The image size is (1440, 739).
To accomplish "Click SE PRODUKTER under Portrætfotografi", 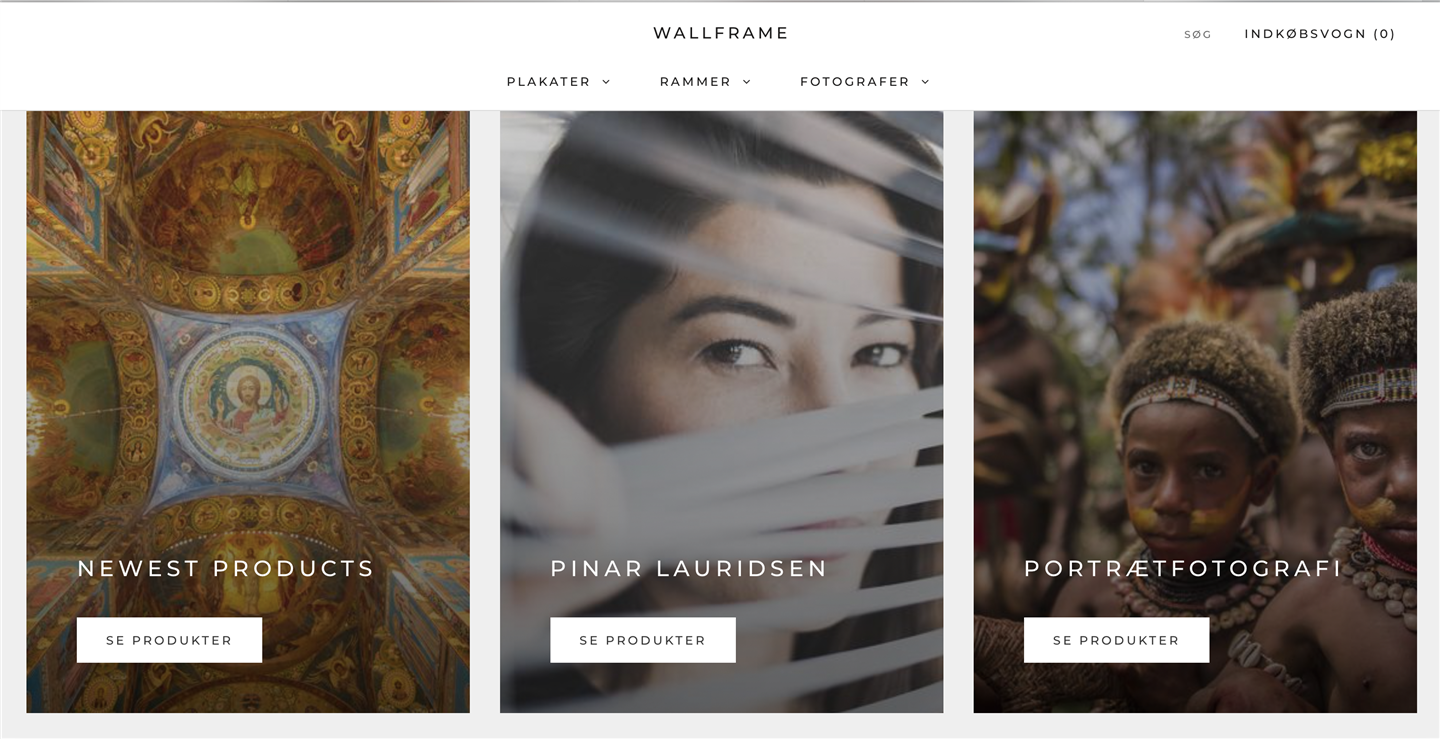I will point(1116,640).
